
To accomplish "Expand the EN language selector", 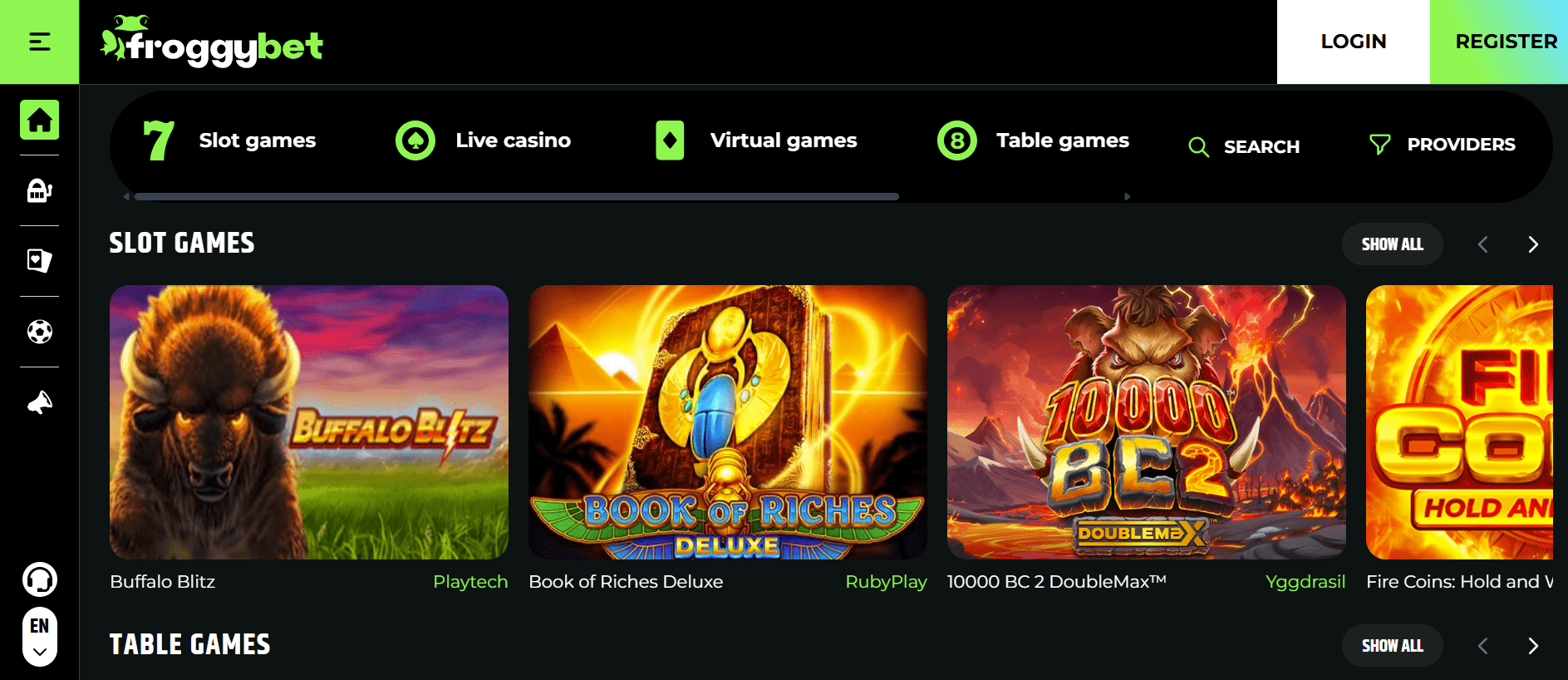I will pos(40,637).
